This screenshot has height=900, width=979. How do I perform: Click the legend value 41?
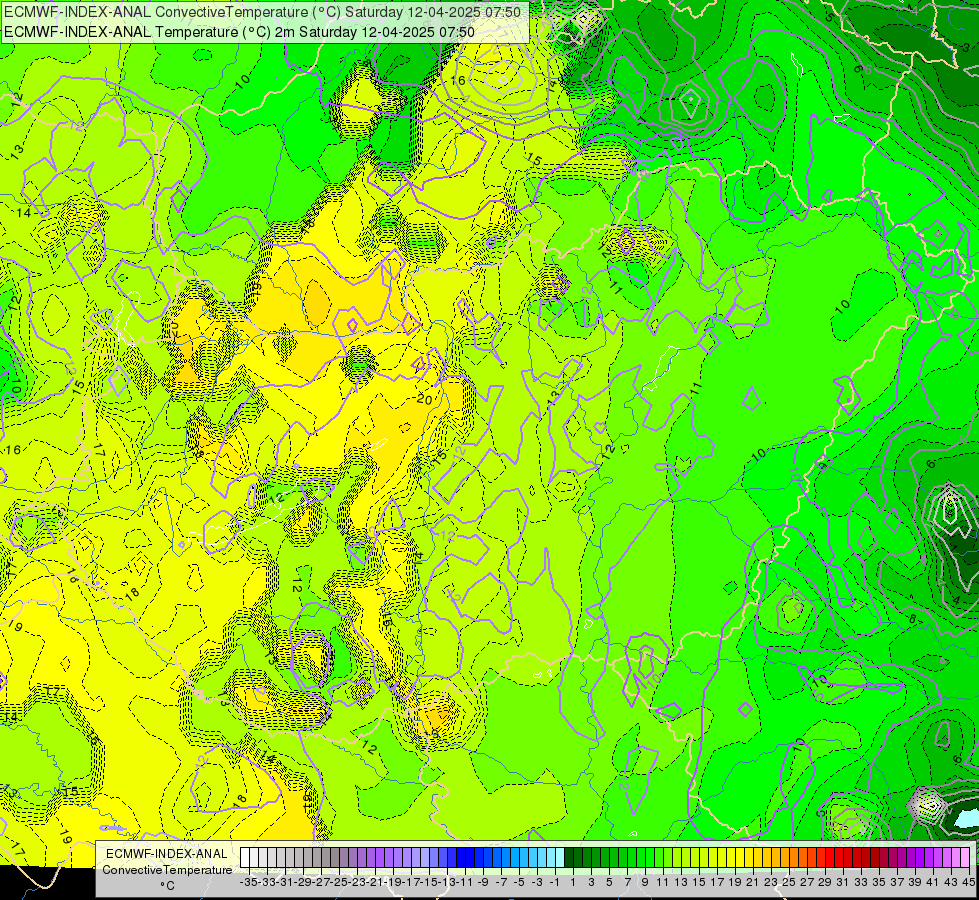tap(932, 882)
